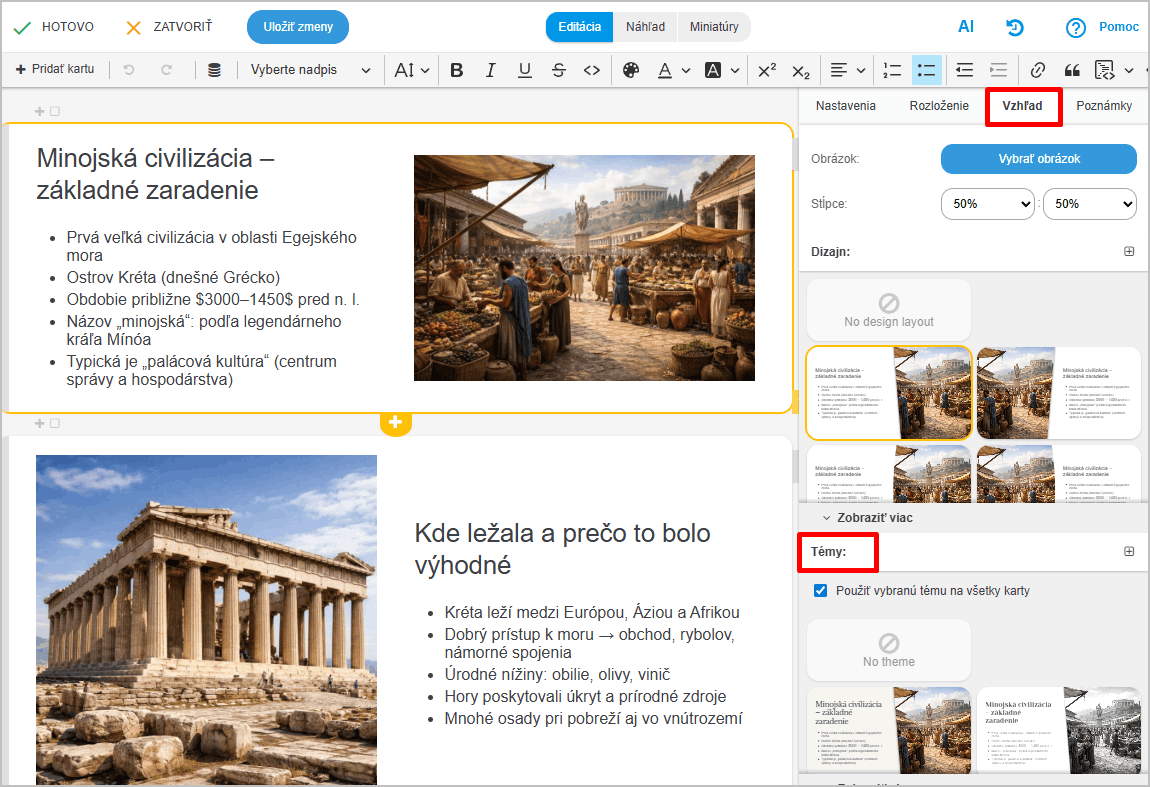This screenshot has width=1150, height=787.
Task: Expand the Témy section
Action: tap(1129, 551)
